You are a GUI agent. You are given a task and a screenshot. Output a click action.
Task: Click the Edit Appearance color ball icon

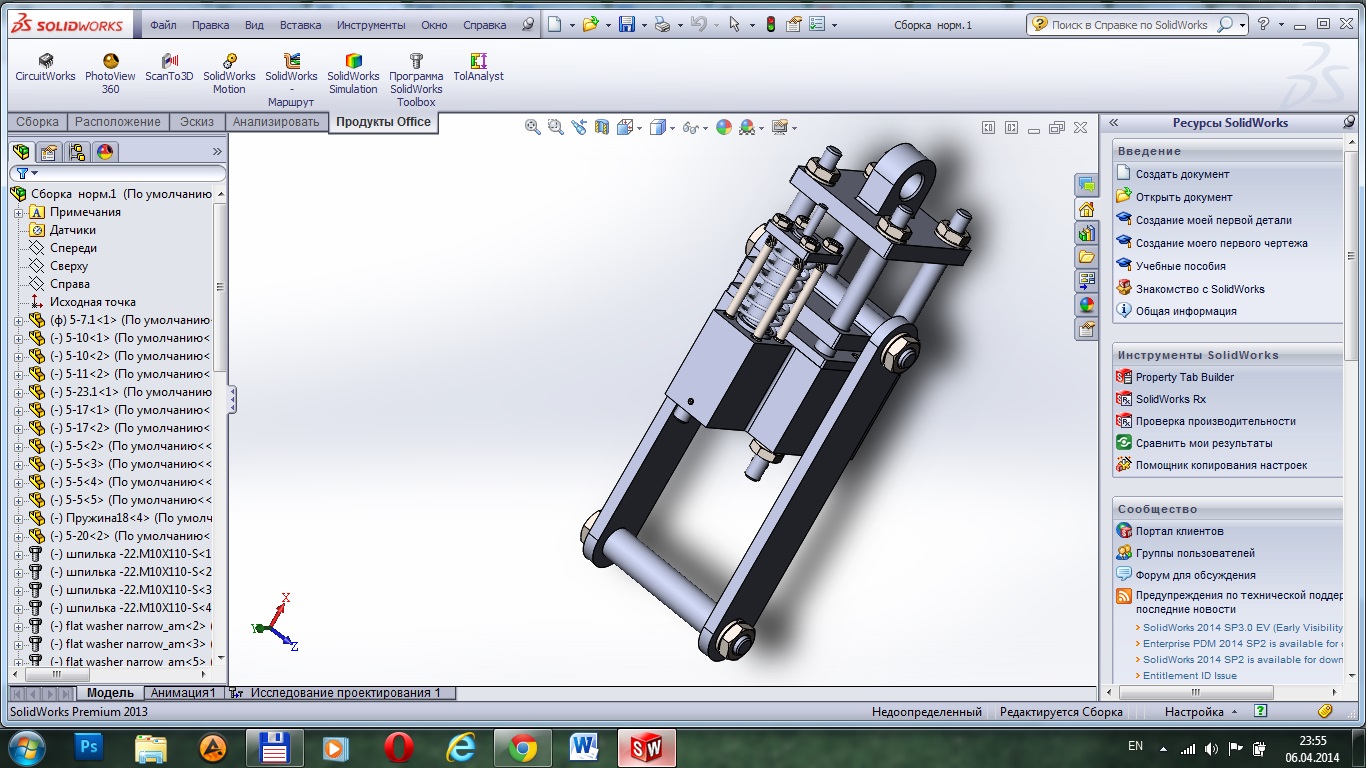pos(724,127)
